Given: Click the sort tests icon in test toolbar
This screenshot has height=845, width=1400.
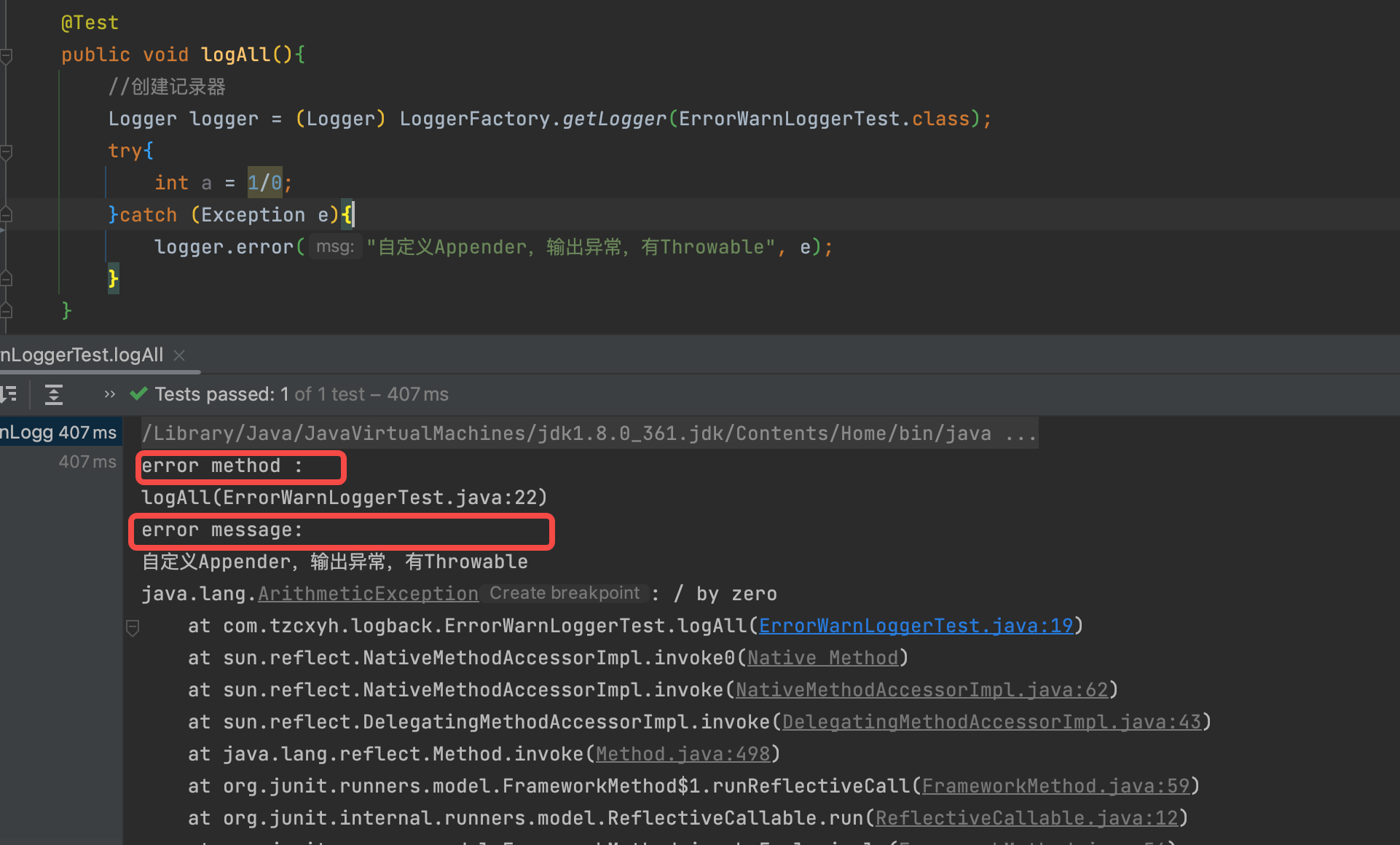Looking at the screenshot, I should point(9,395).
